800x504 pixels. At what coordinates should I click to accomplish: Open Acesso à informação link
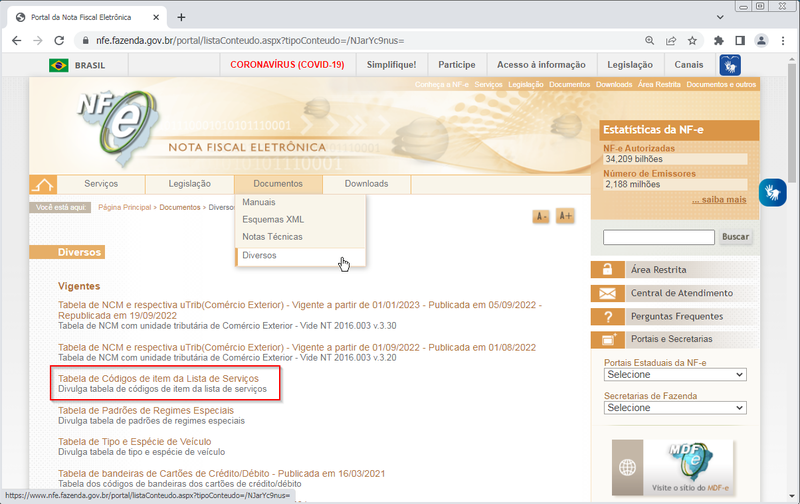tap(541, 65)
